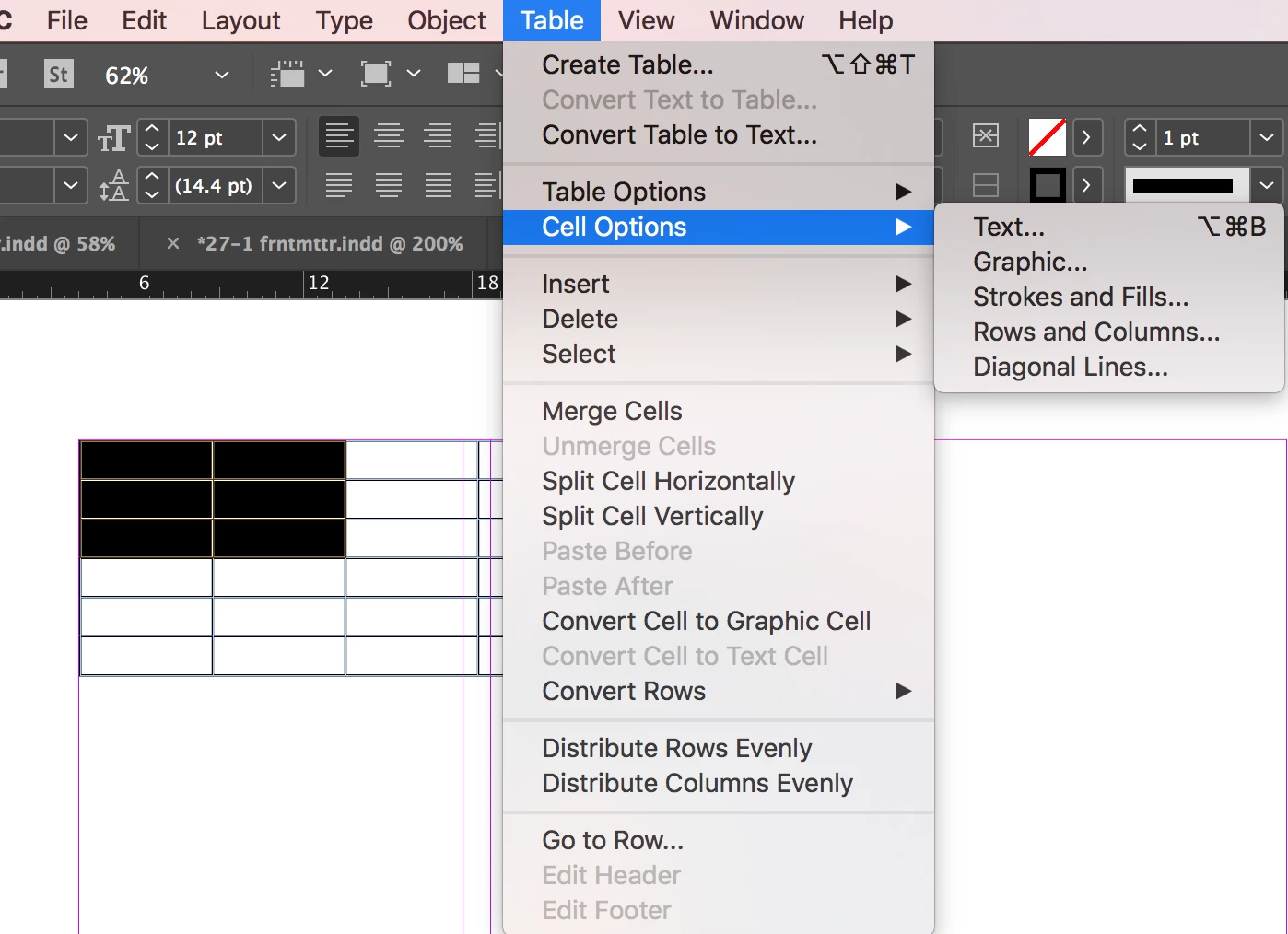The width and height of the screenshot is (1288, 934).
Task: Click the Unmerge Cells icon in control panel
Action: click(x=986, y=185)
